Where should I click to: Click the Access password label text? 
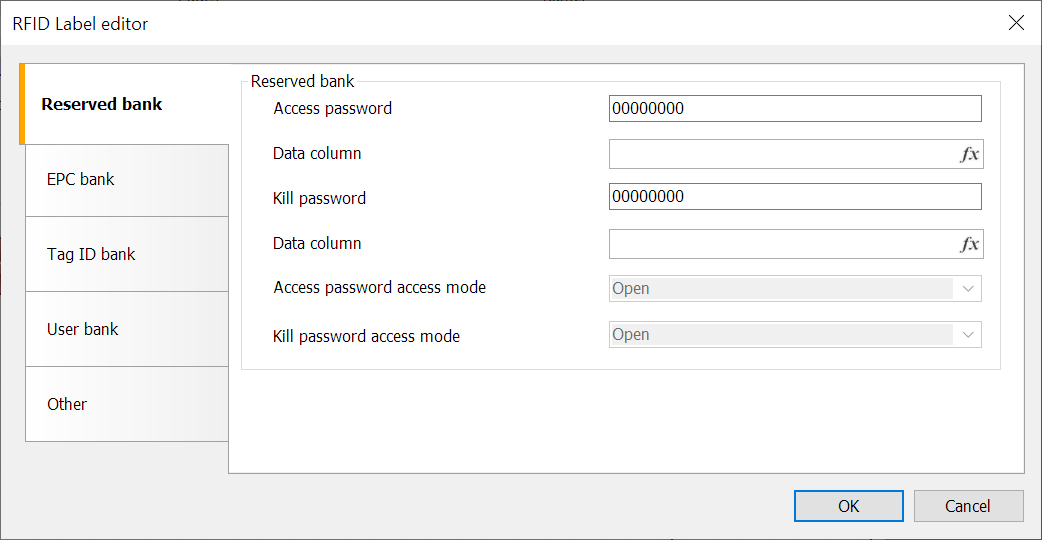[332, 109]
